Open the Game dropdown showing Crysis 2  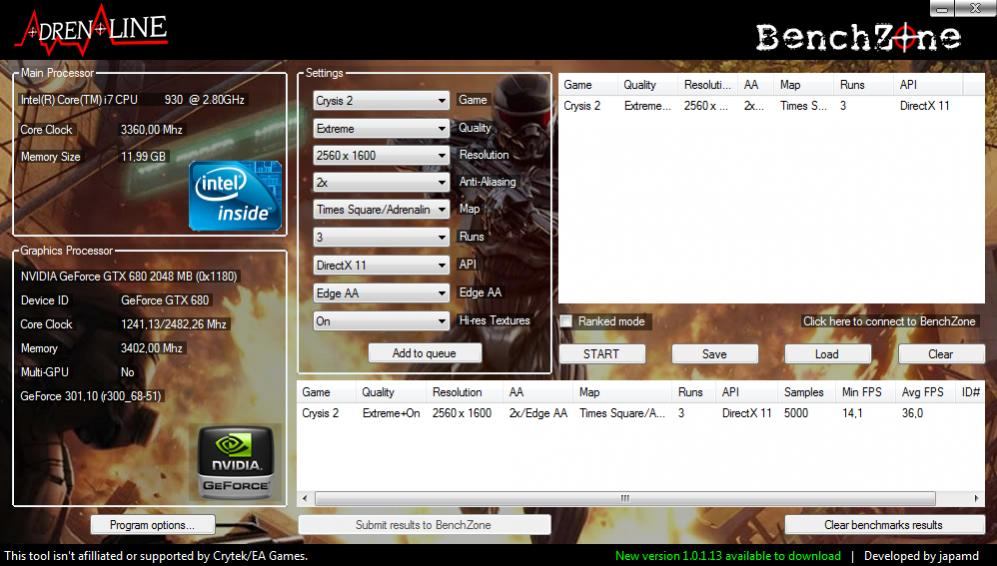(x=381, y=100)
